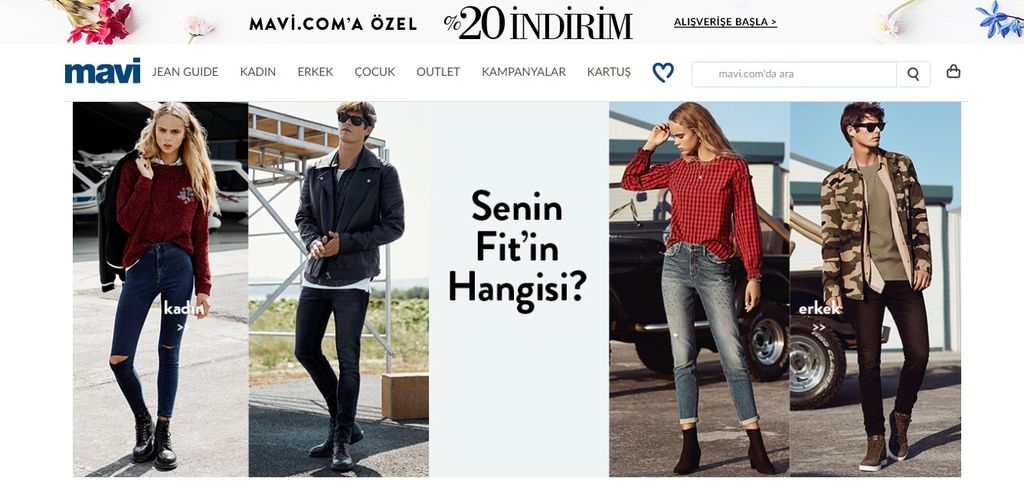Click the Mavi logo
This screenshot has width=1024, height=488.
pos(103,71)
